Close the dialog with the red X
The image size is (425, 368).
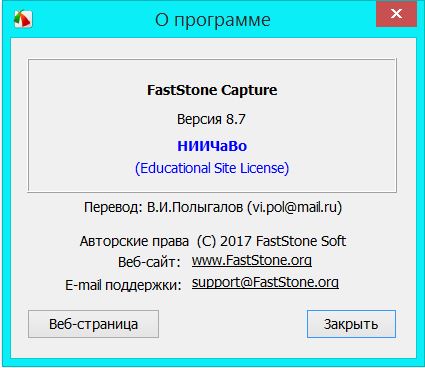coord(396,14)
